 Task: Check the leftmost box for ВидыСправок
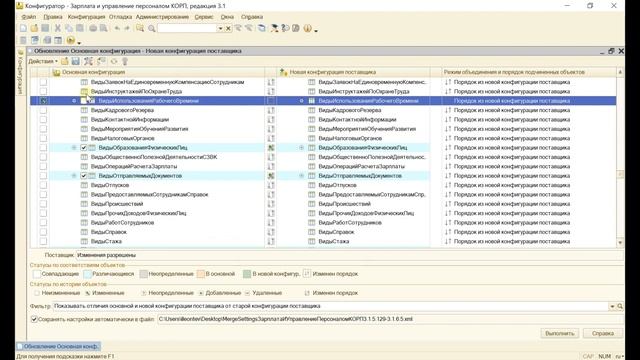(43, 232)
